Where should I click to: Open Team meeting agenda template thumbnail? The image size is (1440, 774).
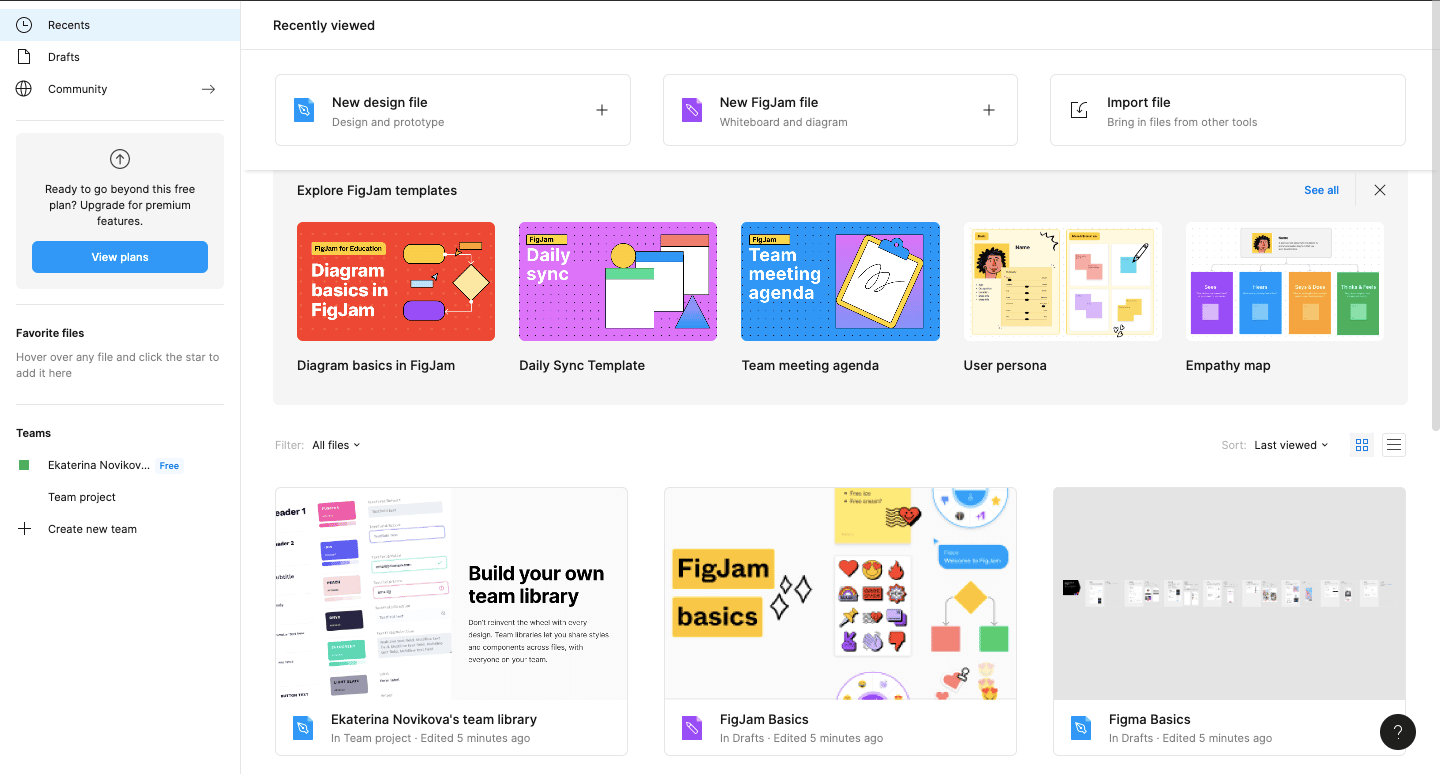840,281
